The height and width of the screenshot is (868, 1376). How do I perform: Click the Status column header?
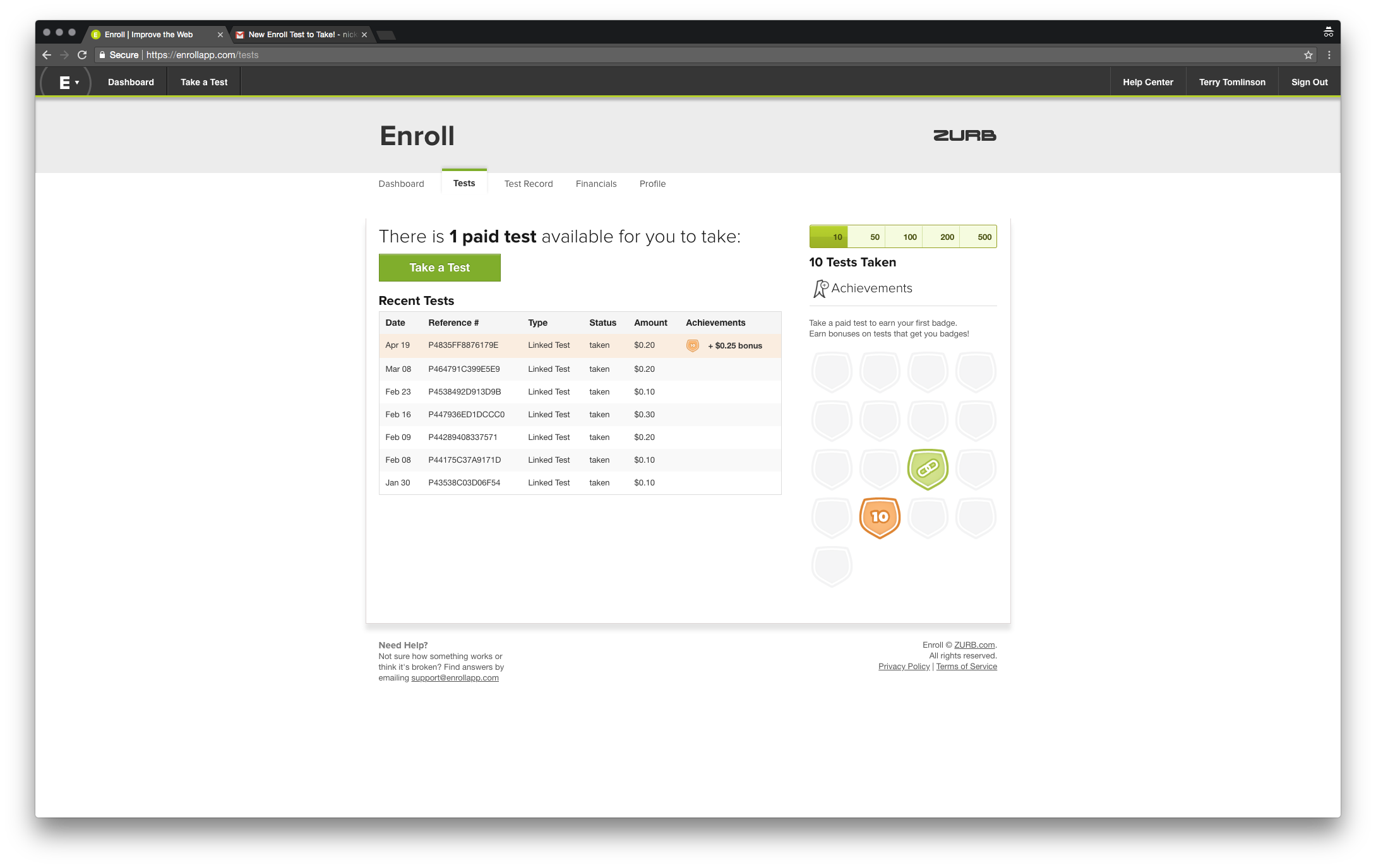coord(602,323)
